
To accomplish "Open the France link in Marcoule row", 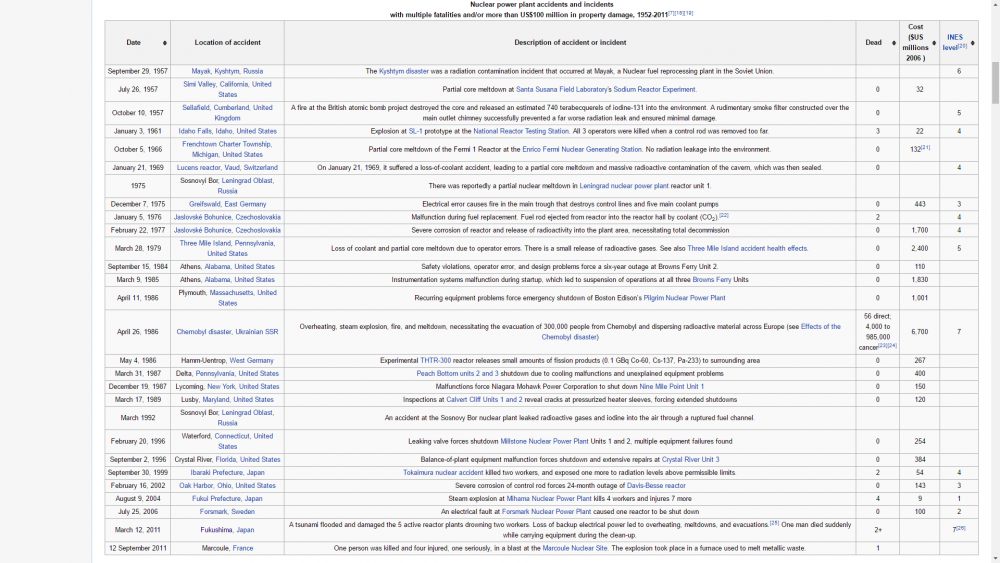I will pos(243,548).
